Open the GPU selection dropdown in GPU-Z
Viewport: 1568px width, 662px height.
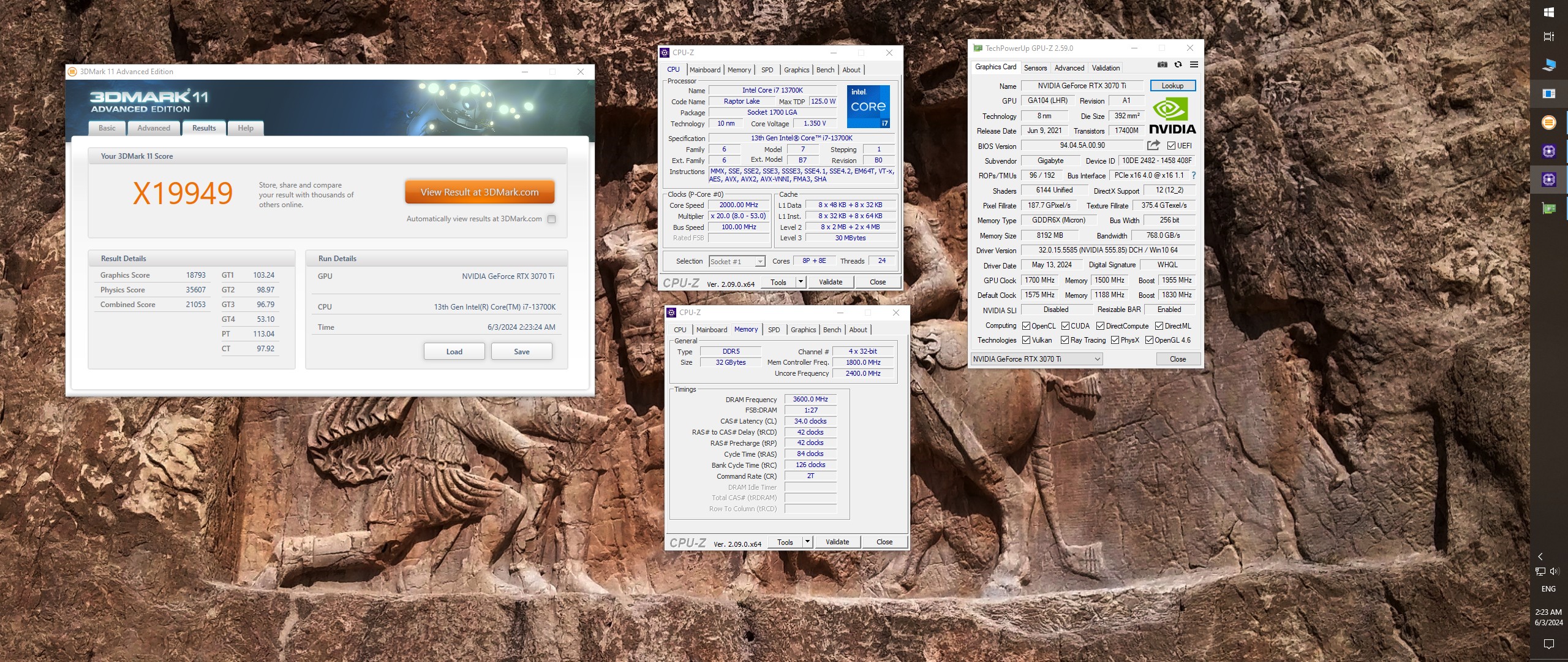pos(1037,359)
